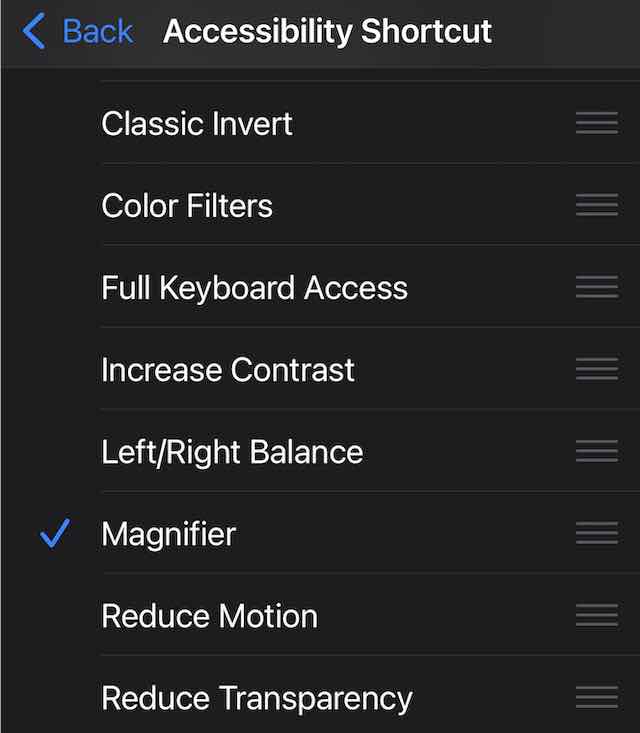Screen dimensions: 640x733
Task: Tap the reorder handle for Color Filters
Action: click(596, 205)
